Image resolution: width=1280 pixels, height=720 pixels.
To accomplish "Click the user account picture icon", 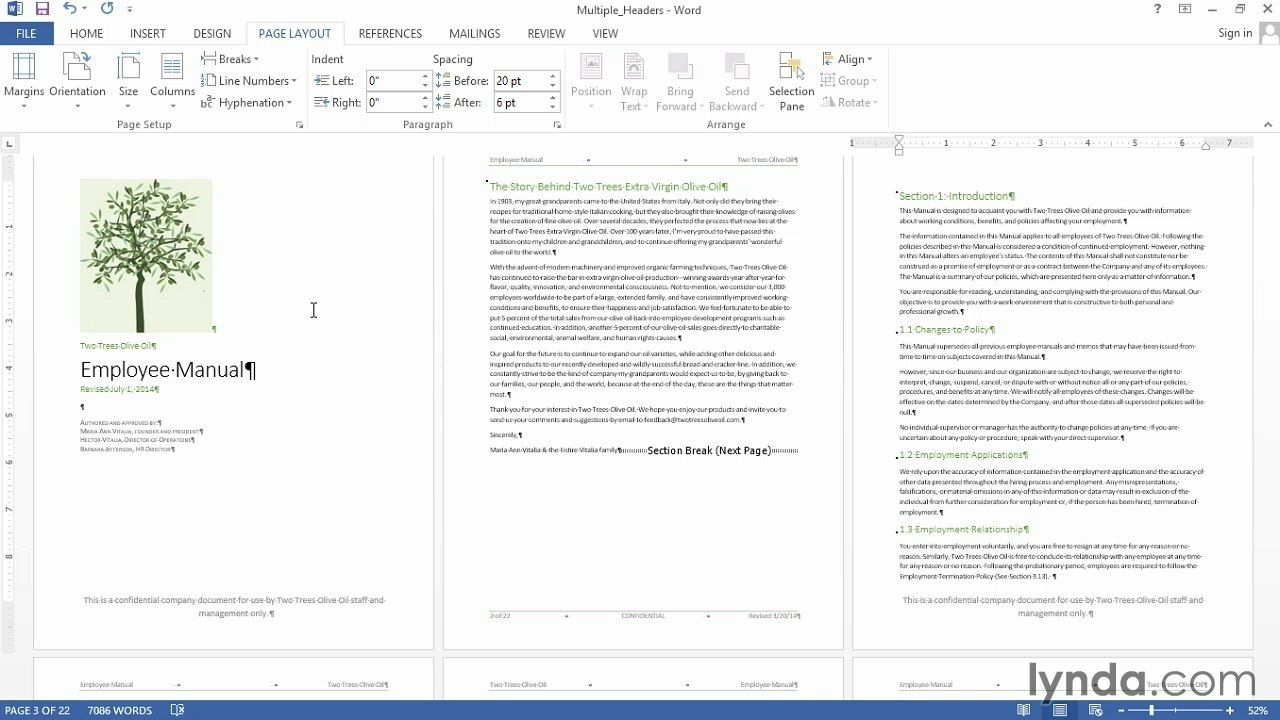I will [1268, 33].
